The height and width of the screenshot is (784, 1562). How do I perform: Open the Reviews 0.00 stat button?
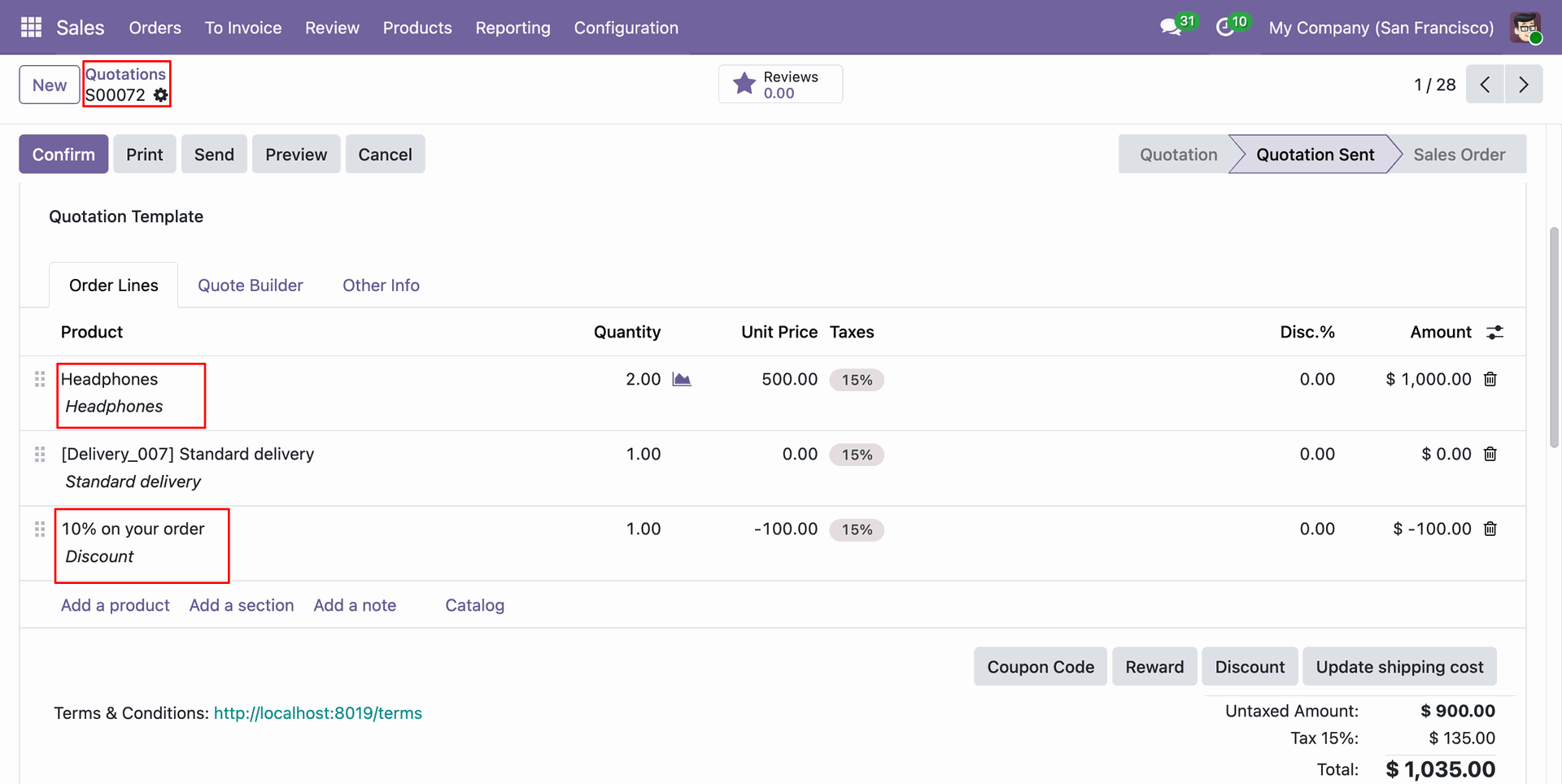click(780, 85)
